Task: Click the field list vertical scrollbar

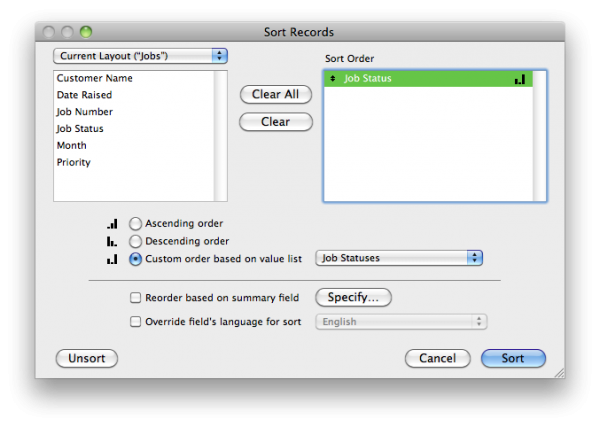Action: pos(220,136)
